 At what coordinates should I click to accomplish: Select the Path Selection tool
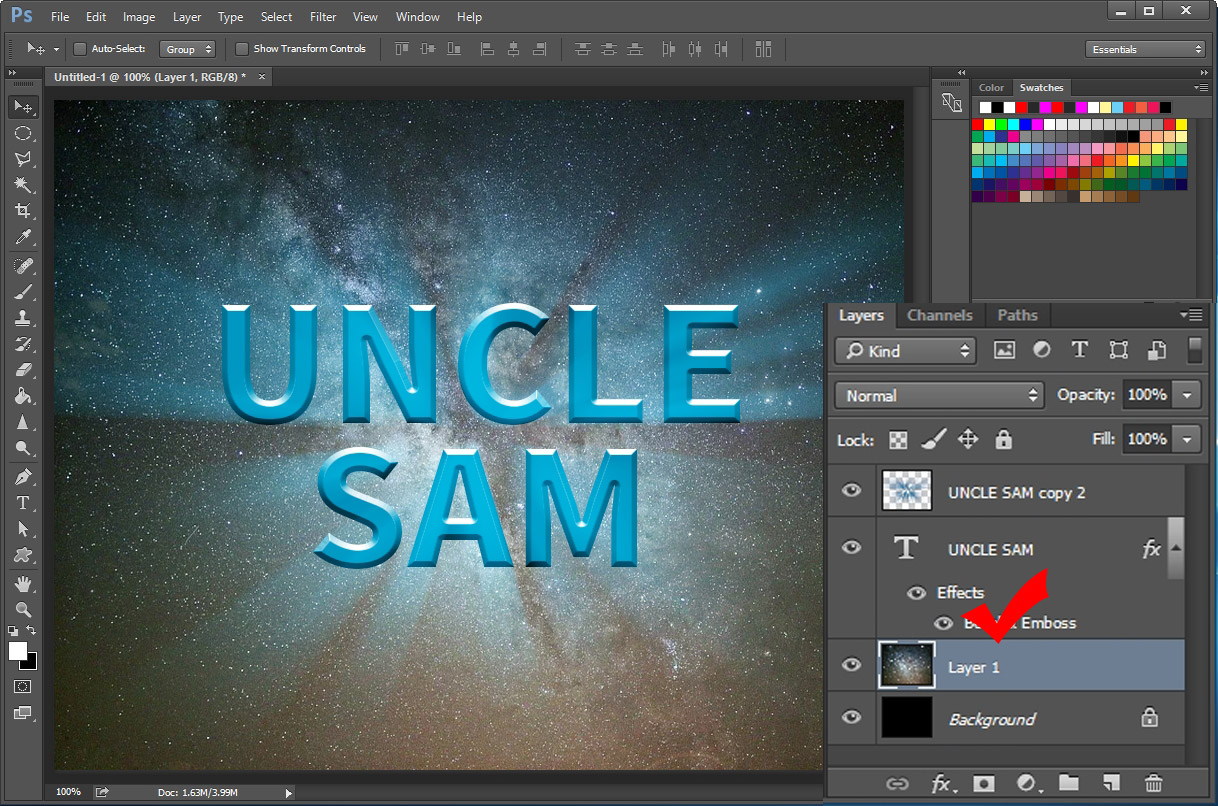click(23, 529)
